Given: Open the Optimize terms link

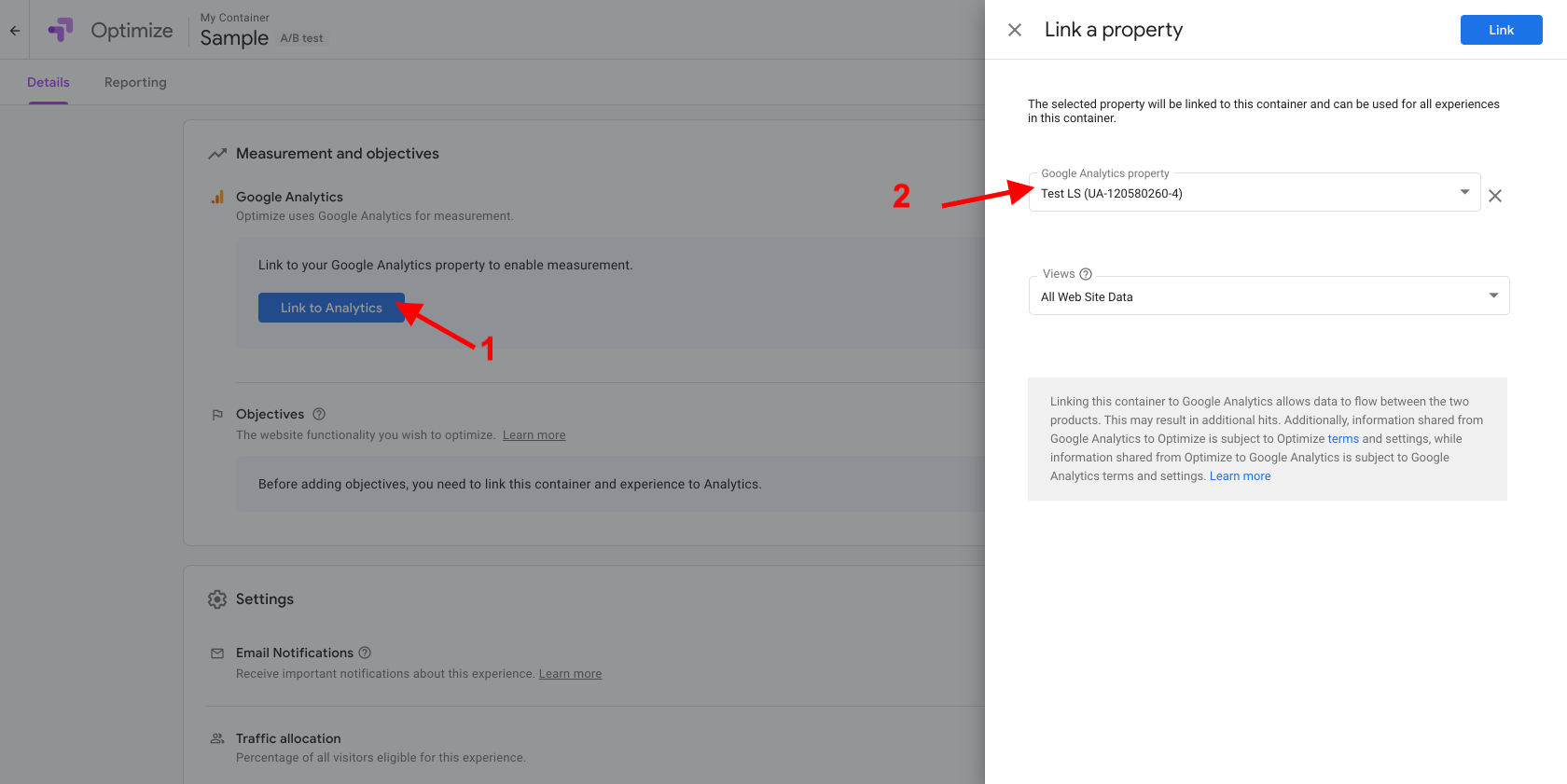Looking at the screenshot, I should (1343, 439).
